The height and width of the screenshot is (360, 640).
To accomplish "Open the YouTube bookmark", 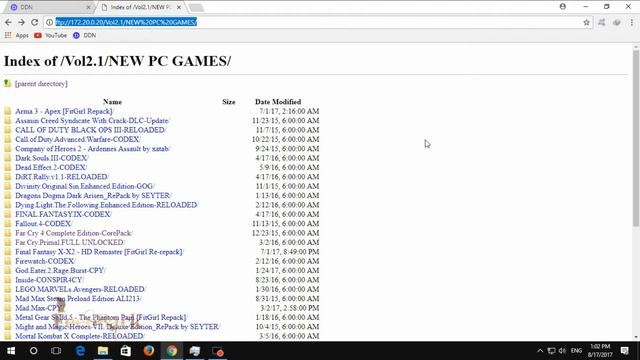I will [x=51, y=36].
